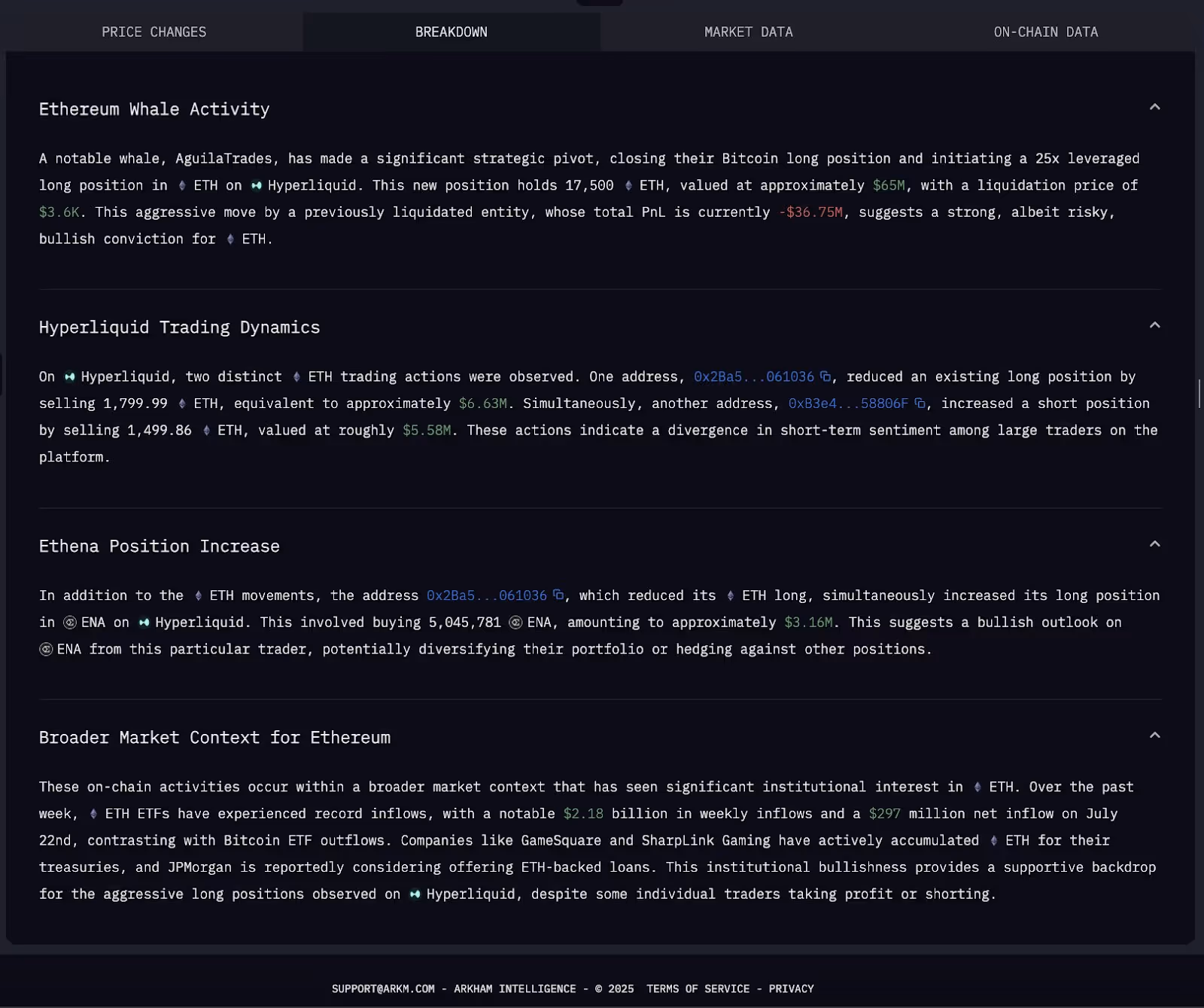Open address 0x2Ba5...061036 in Ethena Position Increase
Viewport: 1204px width, 1008px height.
(x=487, y=595)
